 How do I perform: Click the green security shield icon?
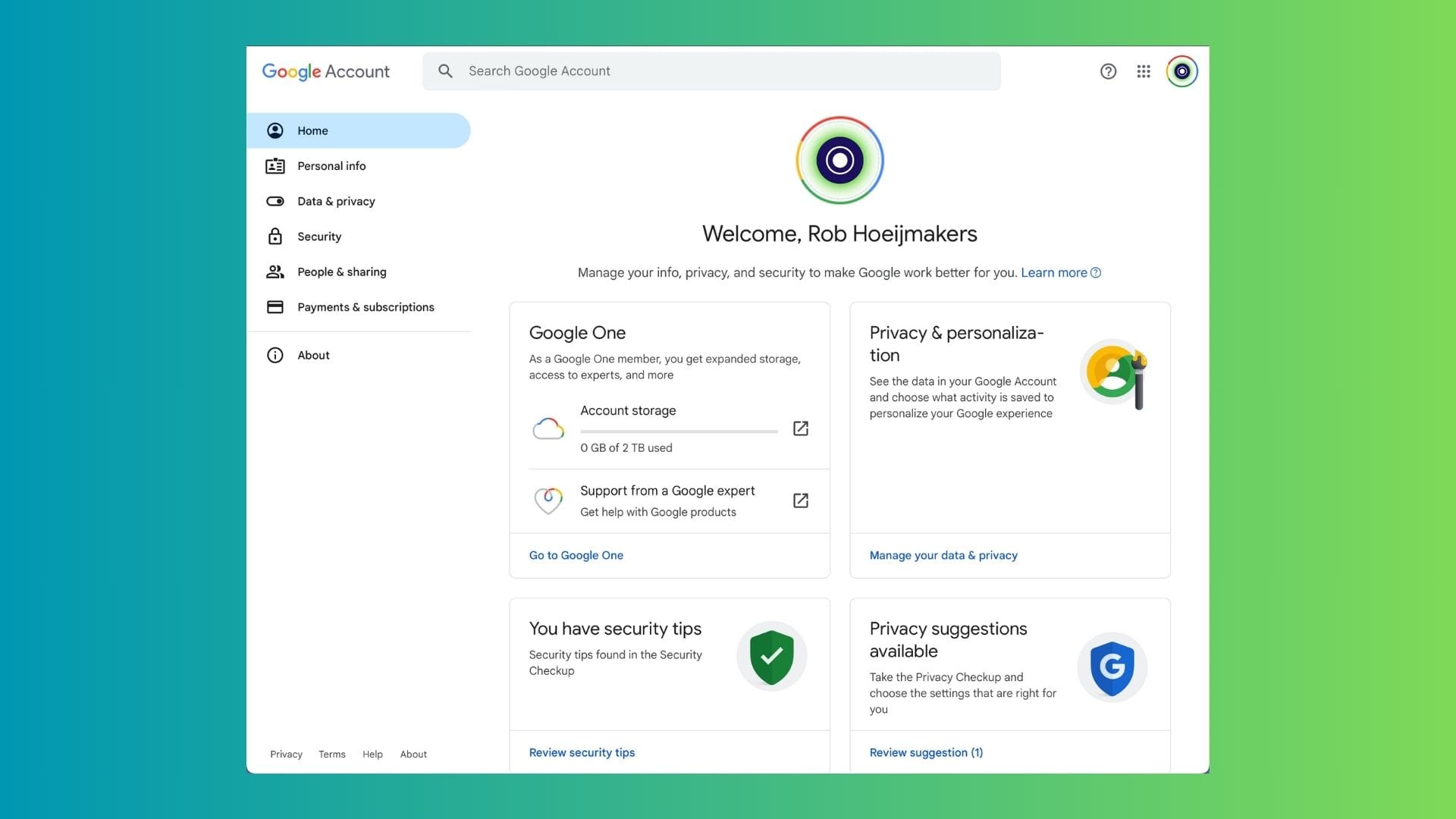771,657
